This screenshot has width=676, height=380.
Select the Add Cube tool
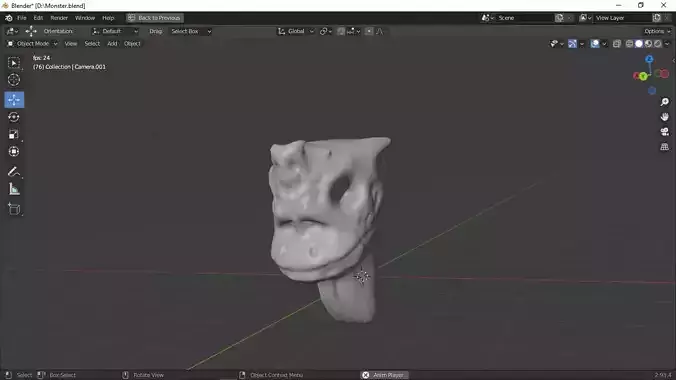coord(14,209)
